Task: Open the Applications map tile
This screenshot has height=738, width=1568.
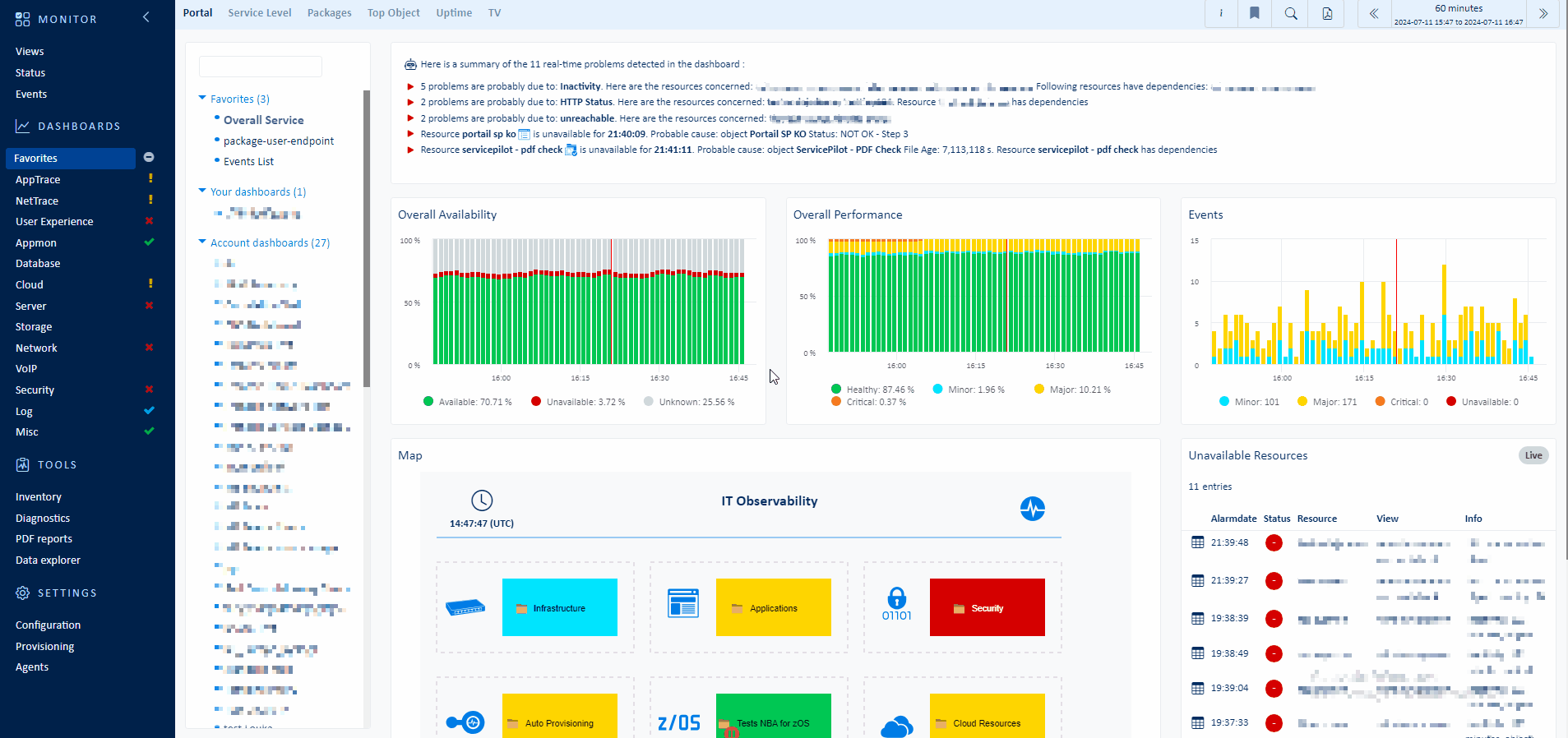Action: (774, 607)
